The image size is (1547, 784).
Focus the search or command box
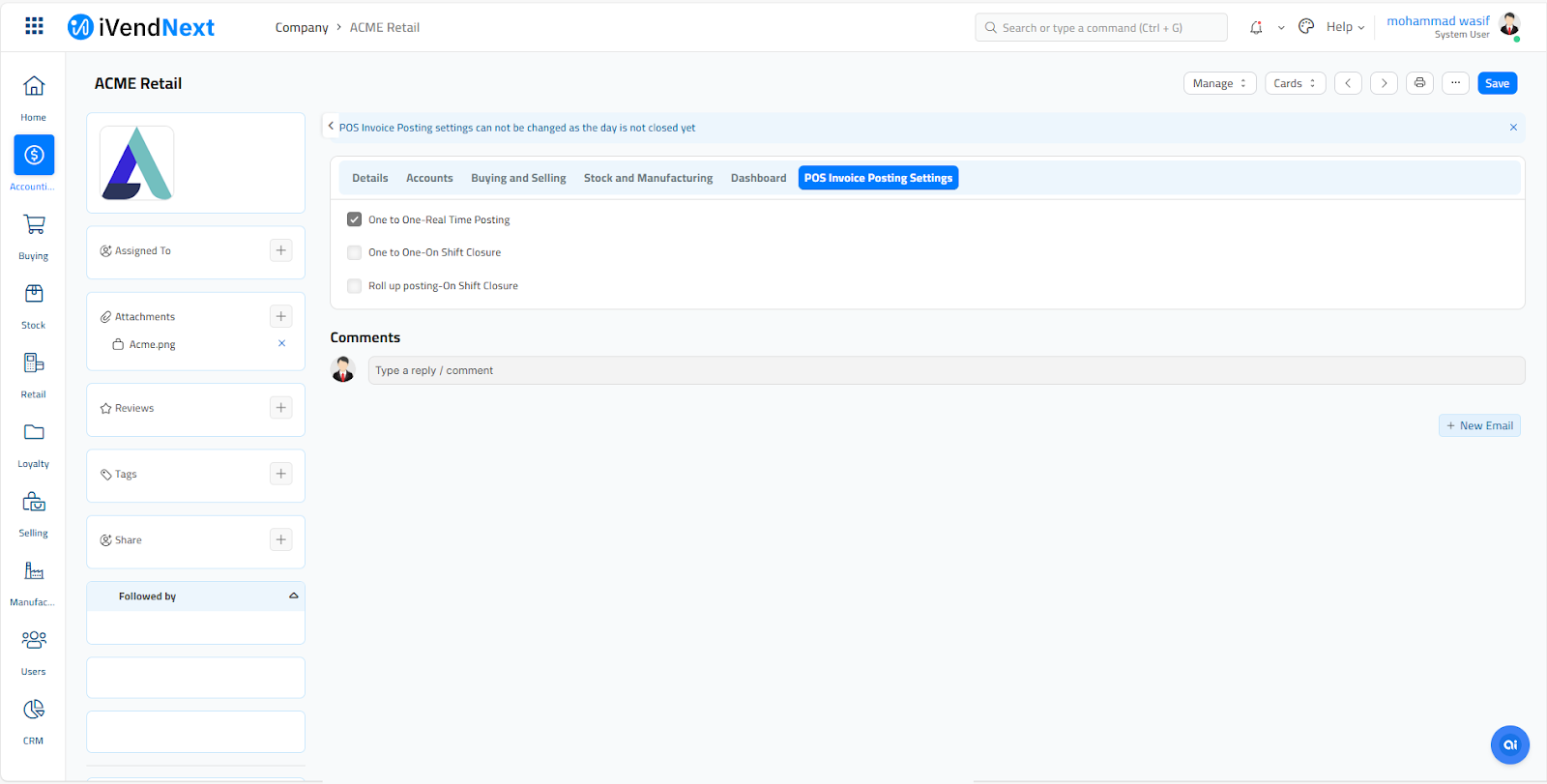(1101, 27)
